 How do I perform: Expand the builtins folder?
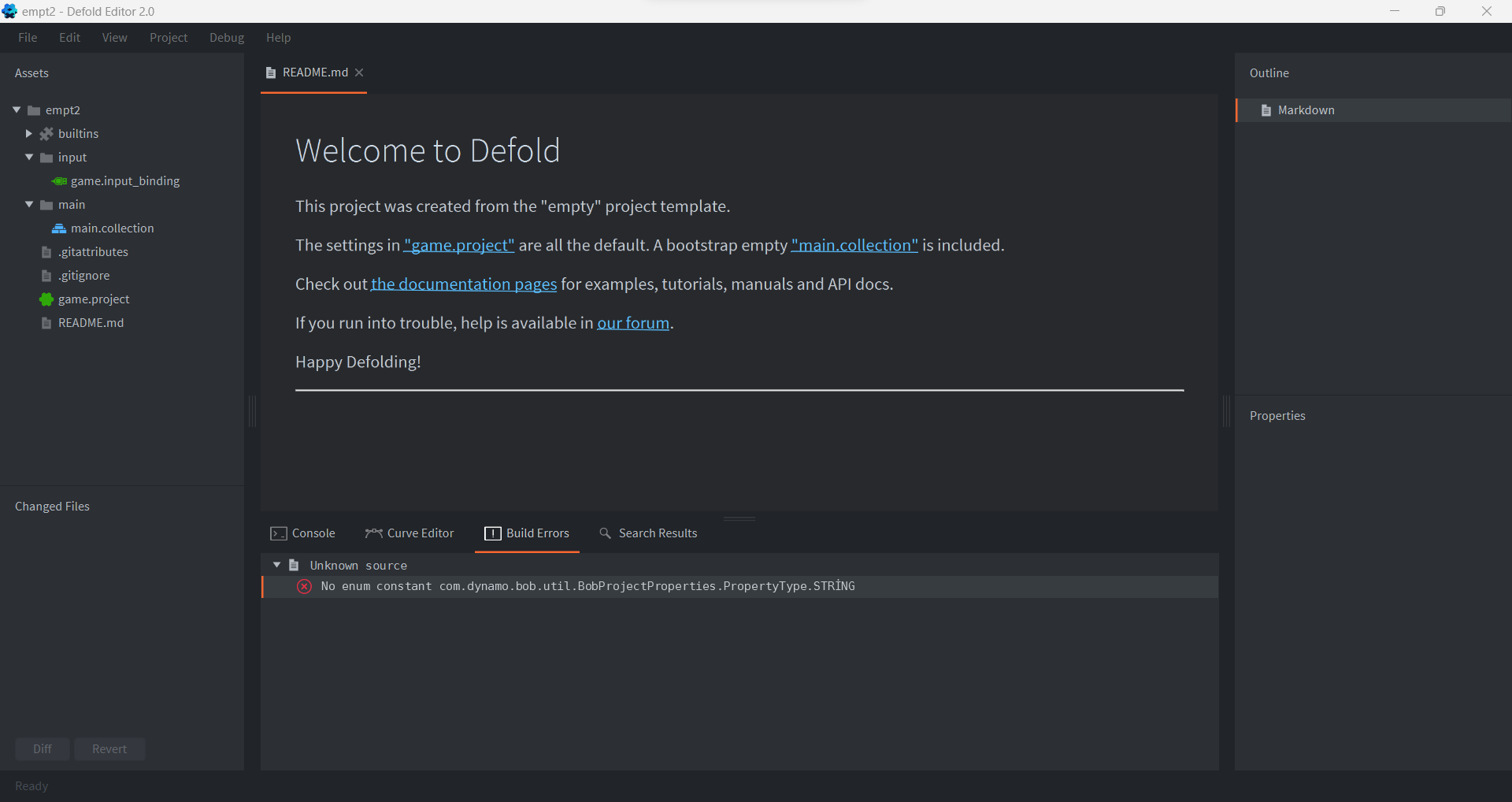[29, 133]
